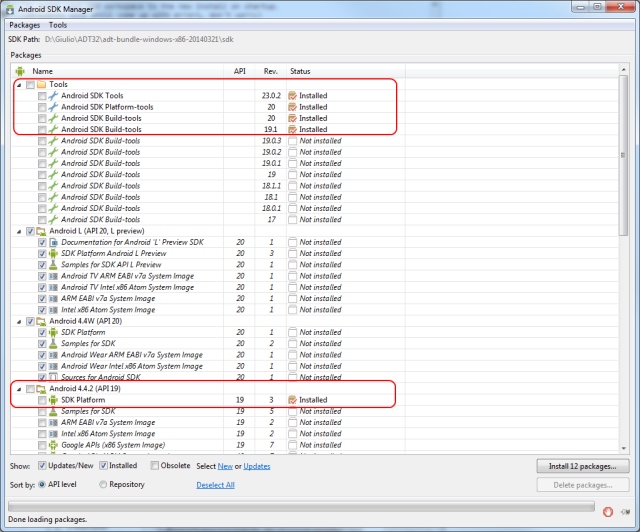The height and width of the screenshot is (532, 640).
Task: Click the wrench icon of Build-tools rev 17
Action: 53,220
